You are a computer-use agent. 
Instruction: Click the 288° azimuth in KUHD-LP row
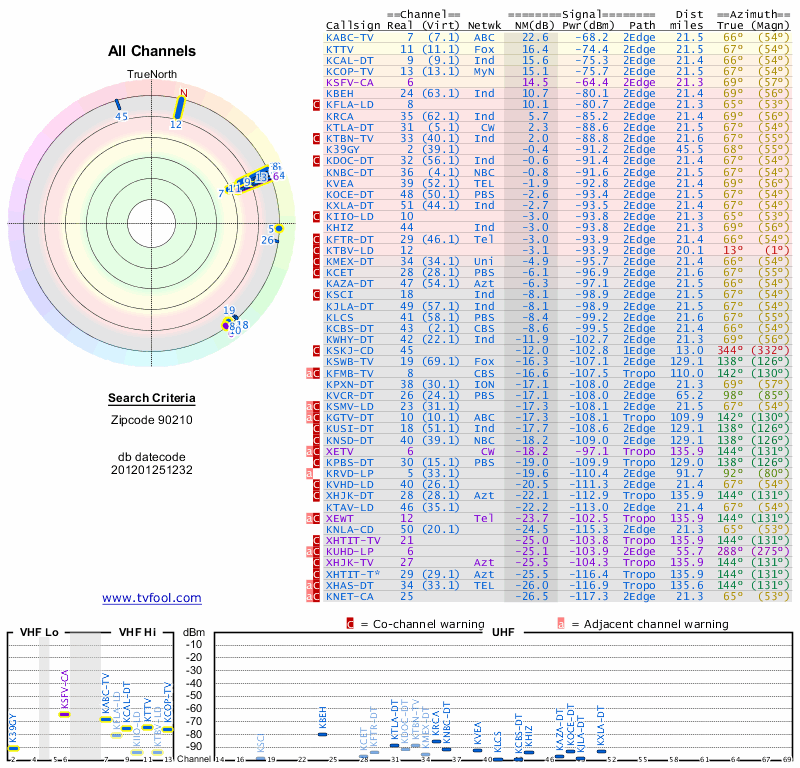(x=730, y=552)
